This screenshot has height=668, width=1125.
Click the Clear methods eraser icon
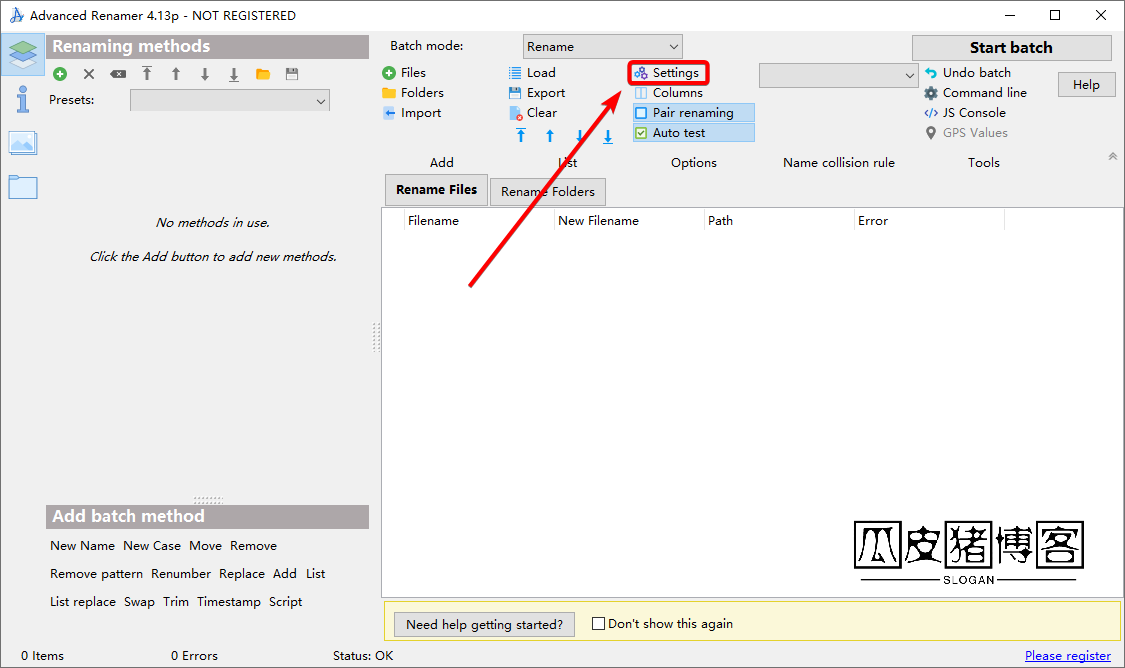click(x=118, y=74)
